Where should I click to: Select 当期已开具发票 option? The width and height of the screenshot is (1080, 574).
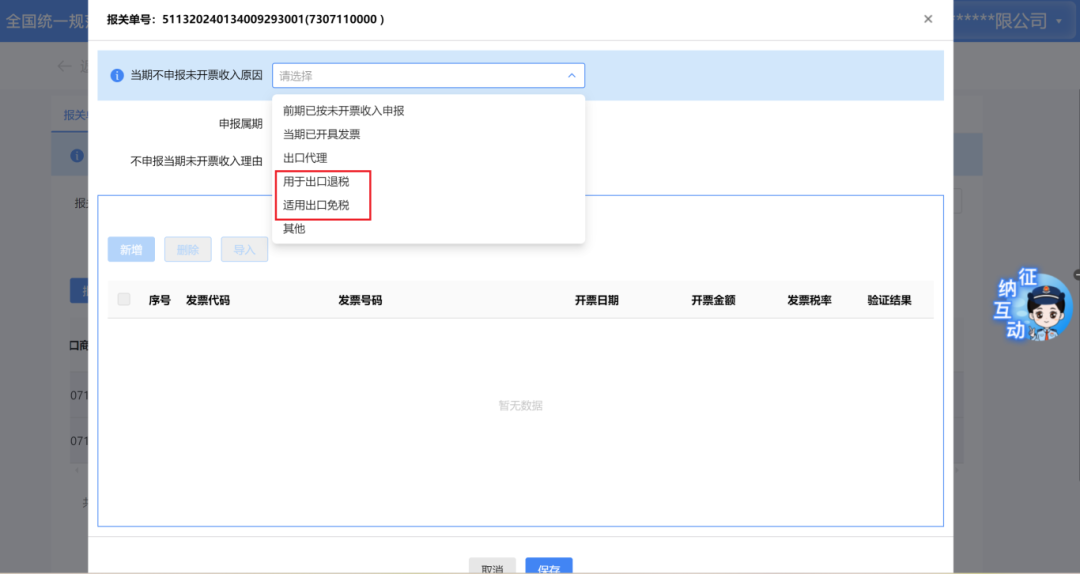tap(322, 134)
